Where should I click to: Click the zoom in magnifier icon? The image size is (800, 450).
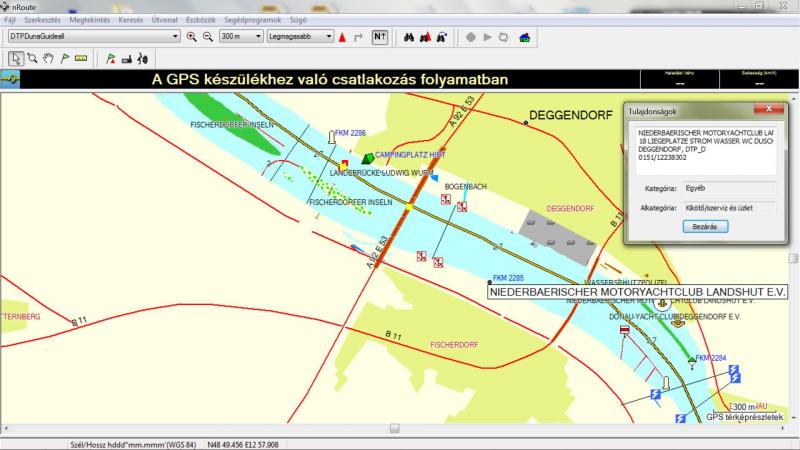pyautogui.click(x=191, y=37)
